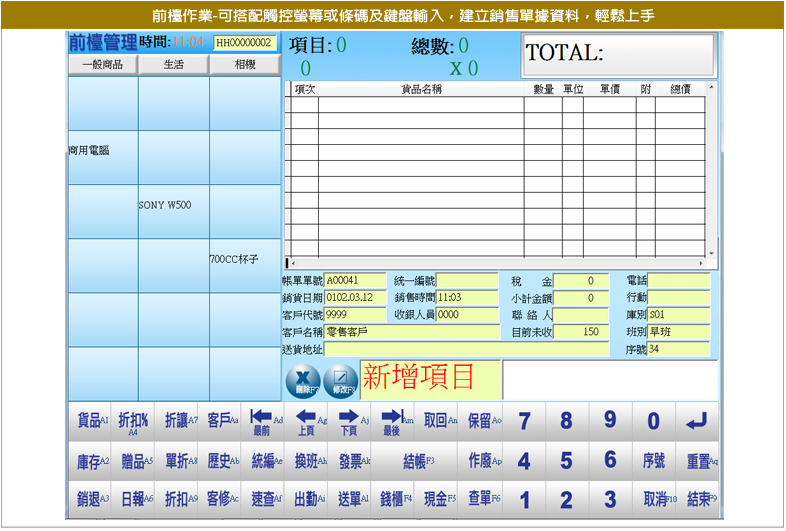Click into the 送貨地址 address field
This screenshot has width=786, height=531.
coord(466,350)
